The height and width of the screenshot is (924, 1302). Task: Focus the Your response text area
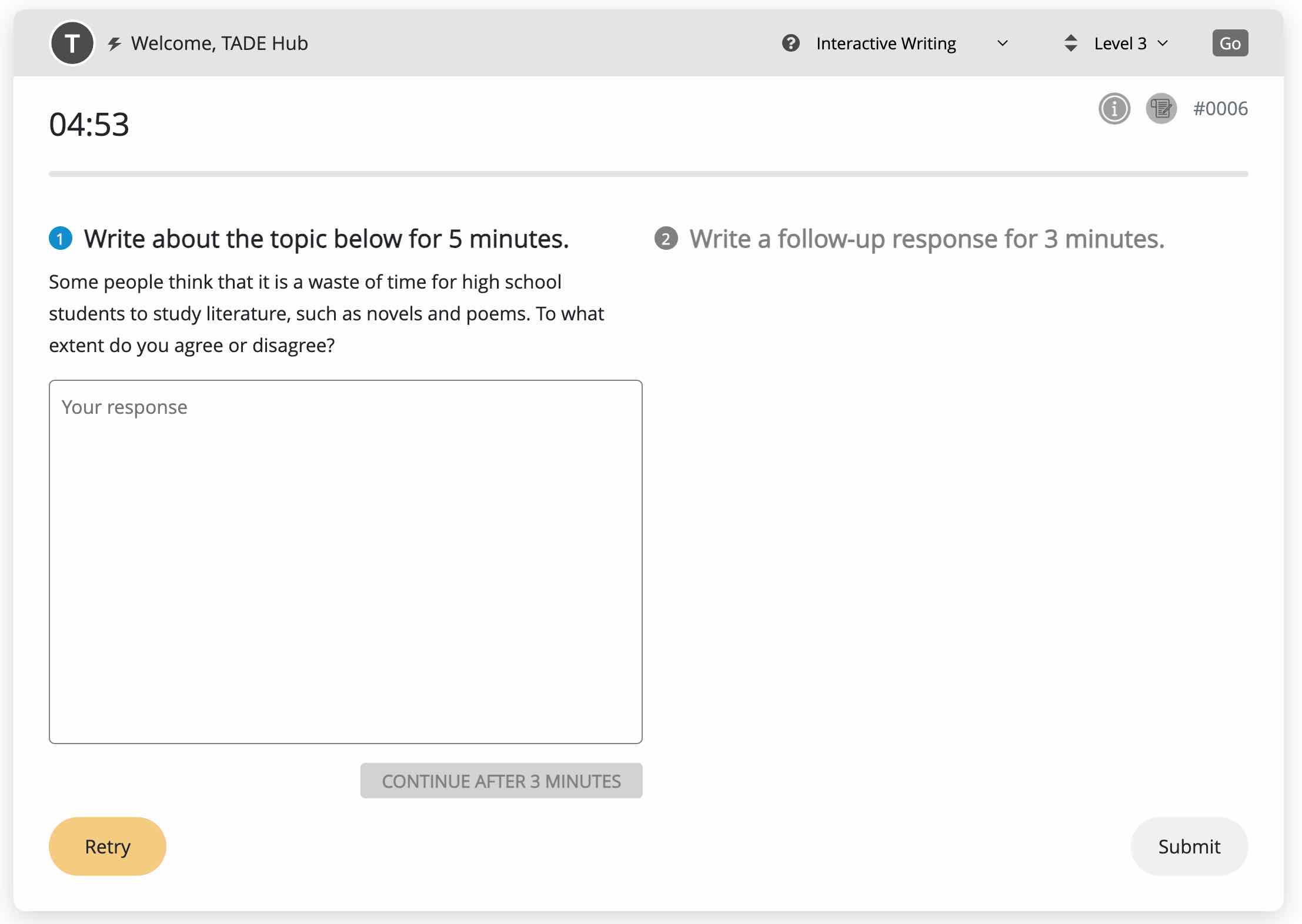click(345, 562)
